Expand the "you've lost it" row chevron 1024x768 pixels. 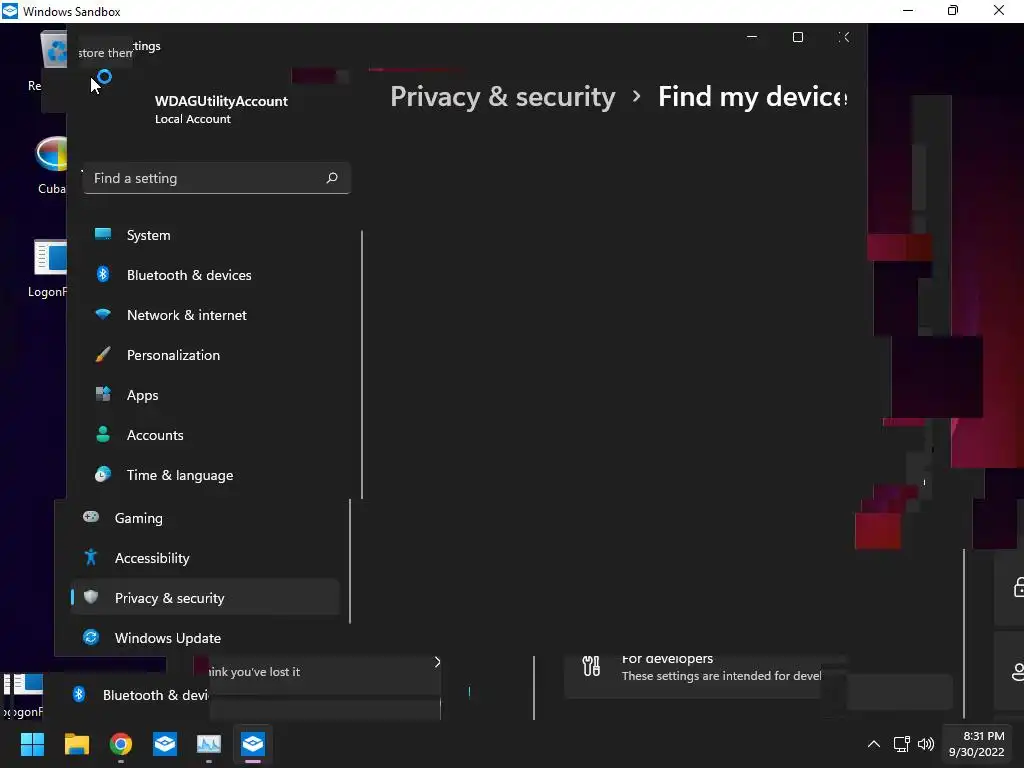click(x=437, y=662)
